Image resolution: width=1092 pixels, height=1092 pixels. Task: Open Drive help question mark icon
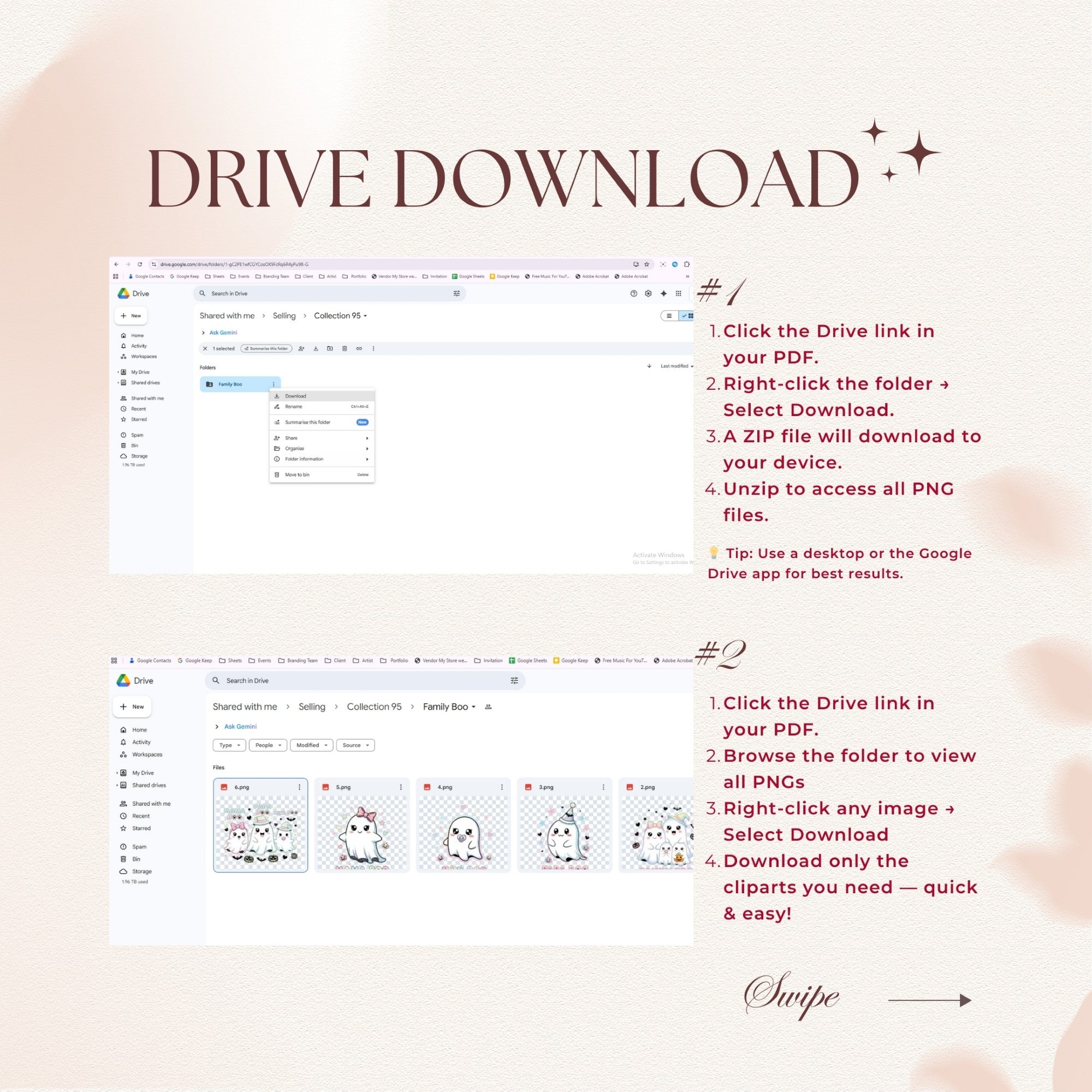point(633,293)
